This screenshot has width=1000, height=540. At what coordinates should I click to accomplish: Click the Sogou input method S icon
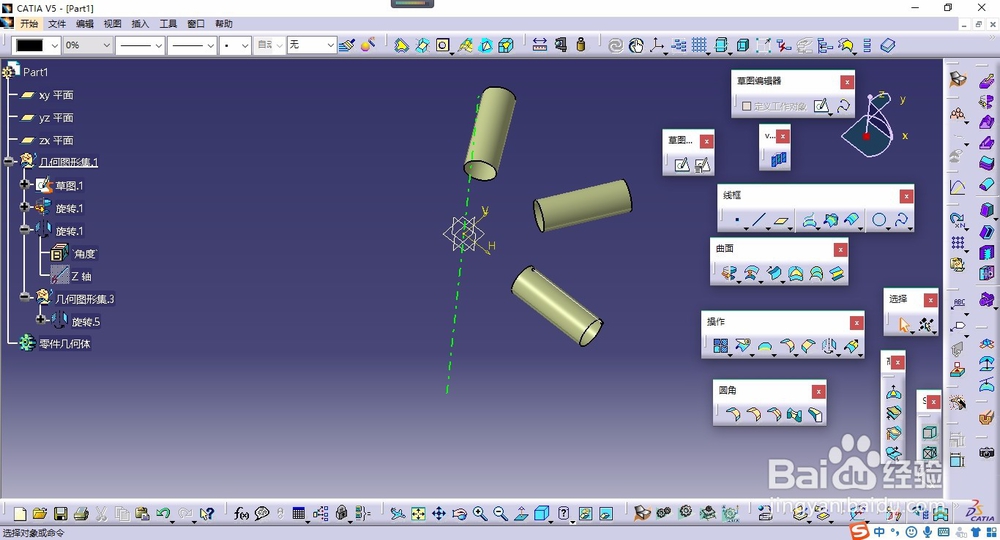pyautogui.click(x=860, y=530)
